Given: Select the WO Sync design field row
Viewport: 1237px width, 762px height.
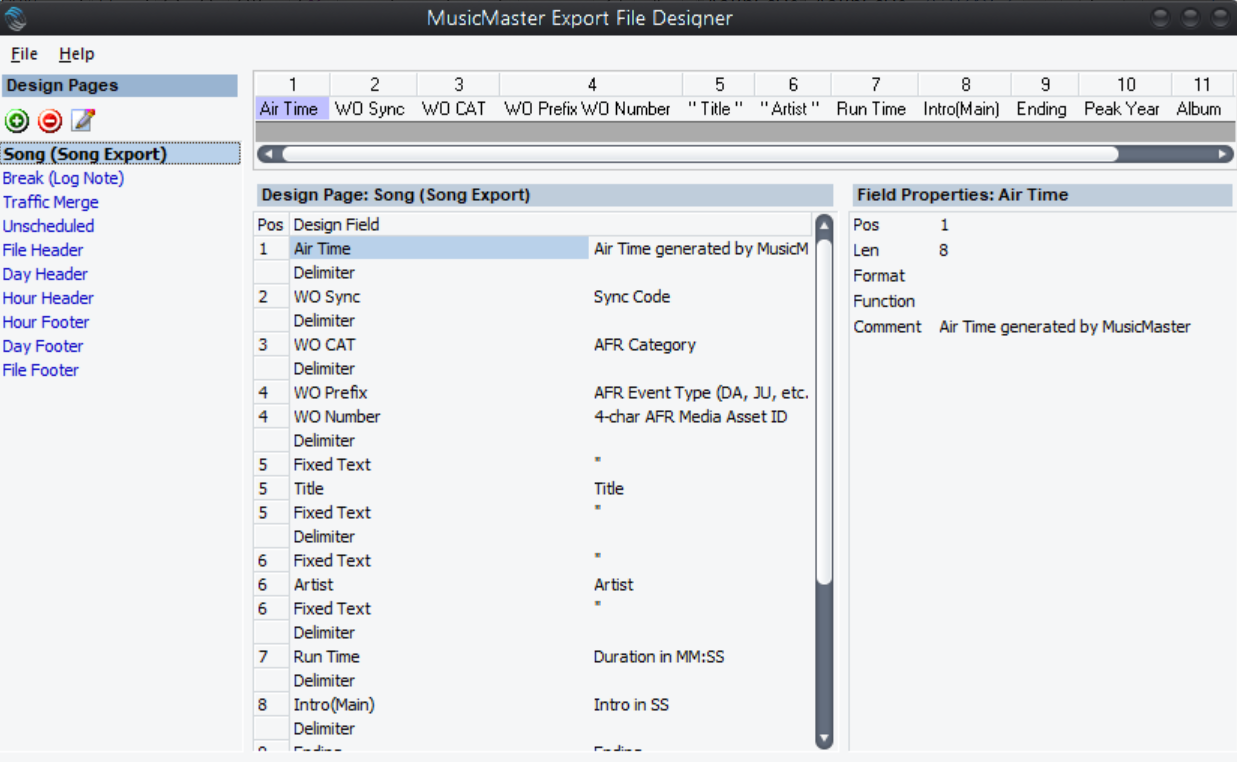Looking at the screenshot, I should tap(533, 297).
